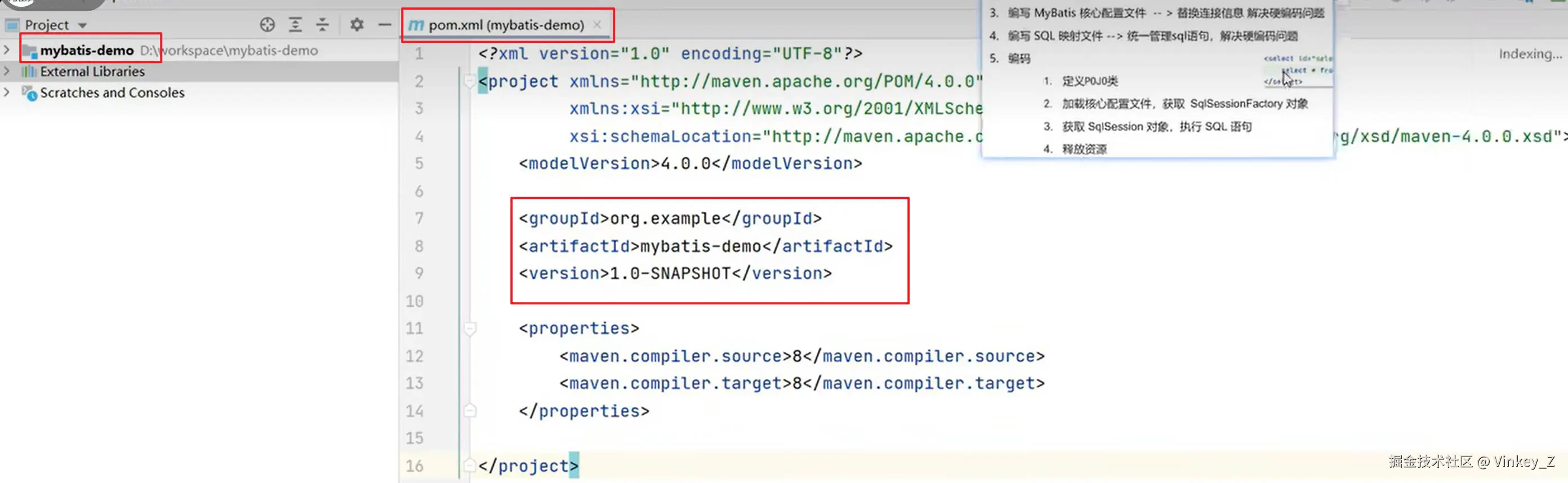Expand the Scratches and Consoles node

[x=7, y=92]
